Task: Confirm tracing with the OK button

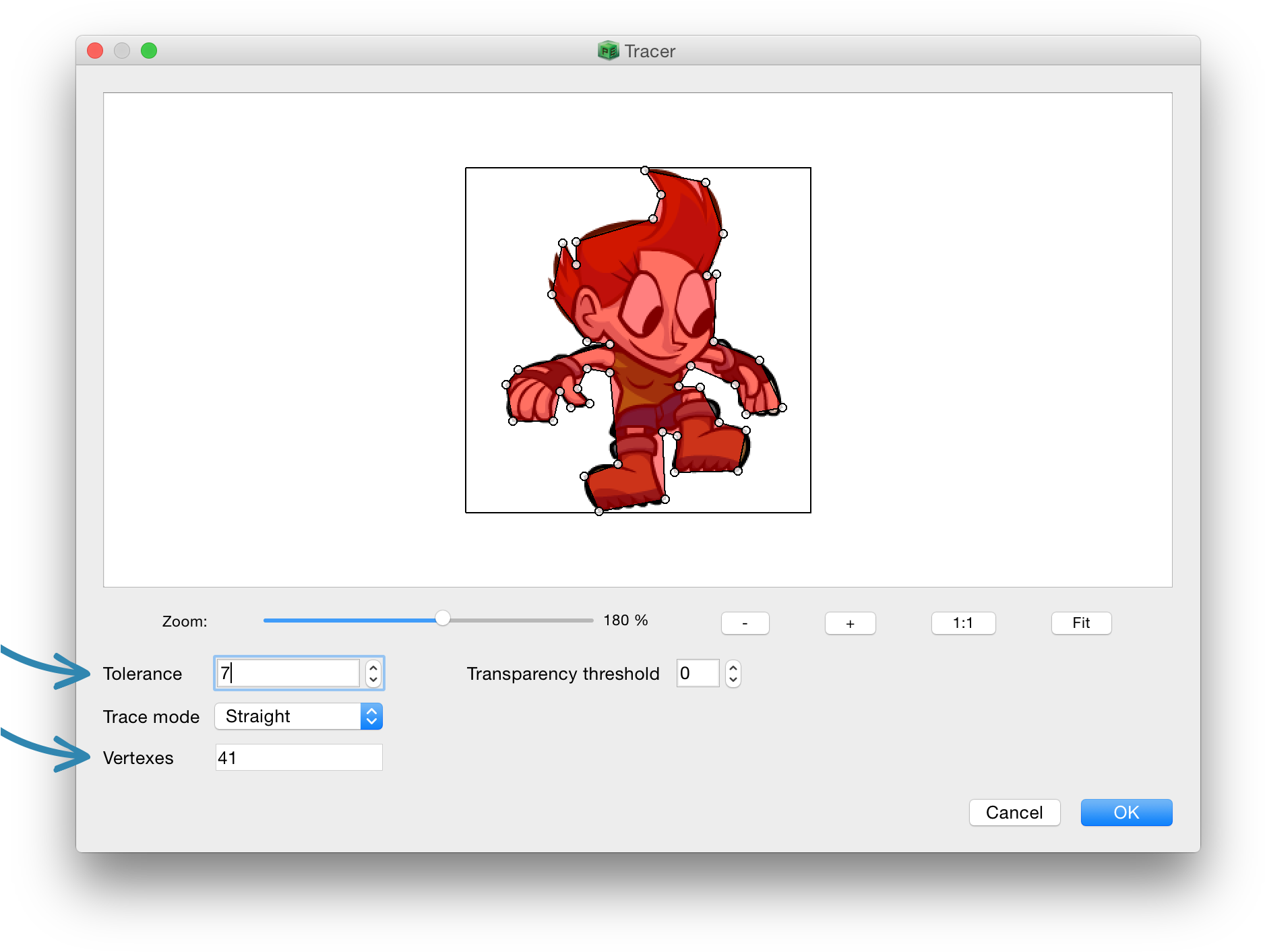Action: [x=1125, y=813]
